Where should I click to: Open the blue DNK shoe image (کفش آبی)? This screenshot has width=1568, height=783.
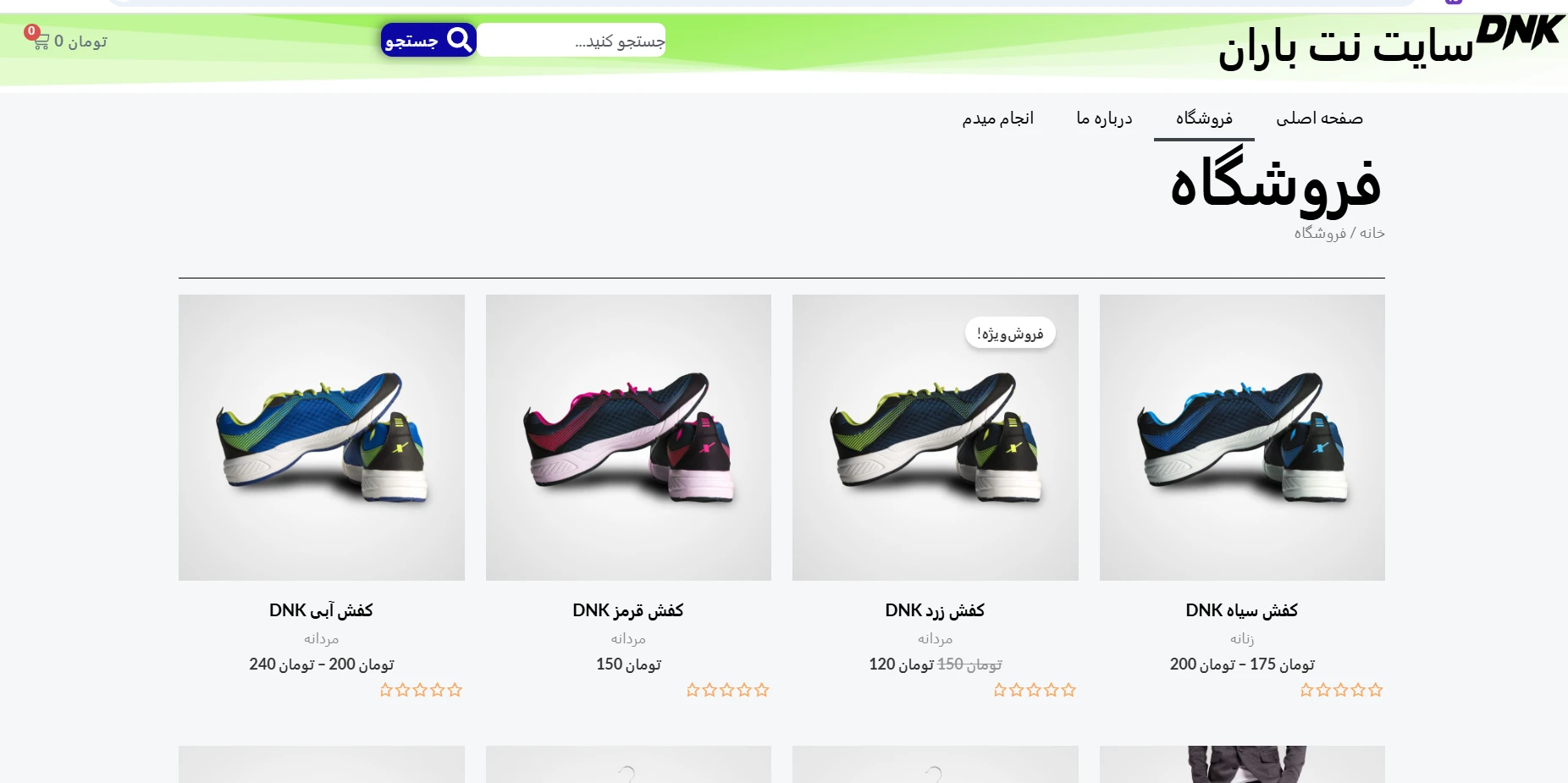(x=322, y=438)
